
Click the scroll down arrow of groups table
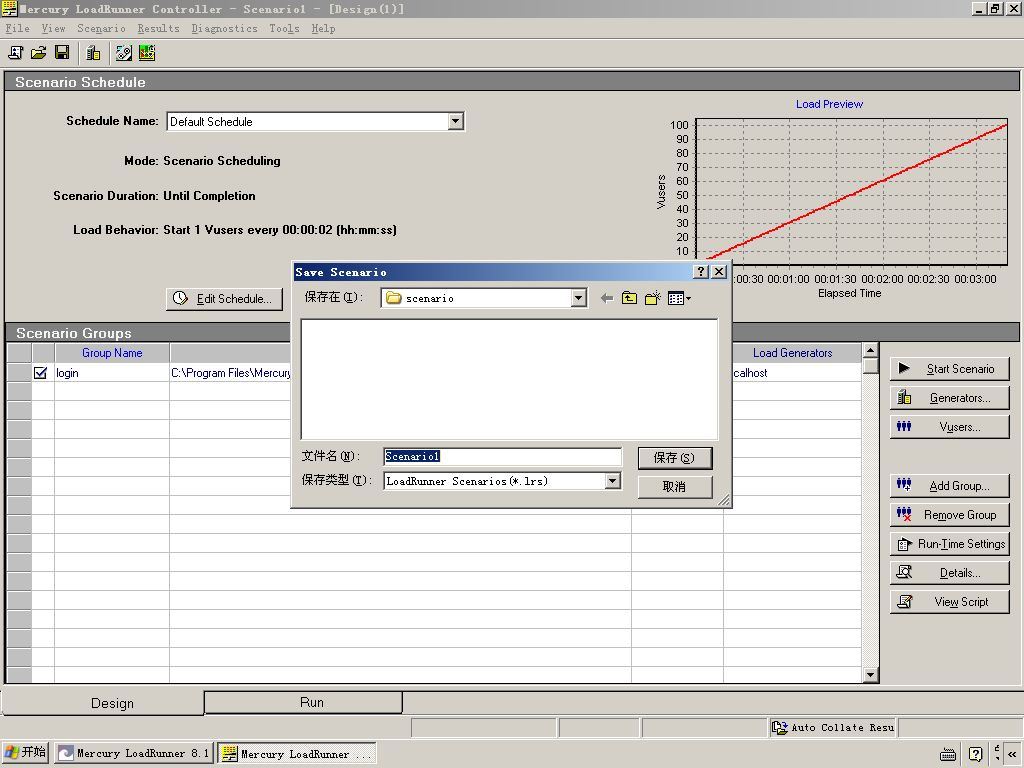click(870, 675)
